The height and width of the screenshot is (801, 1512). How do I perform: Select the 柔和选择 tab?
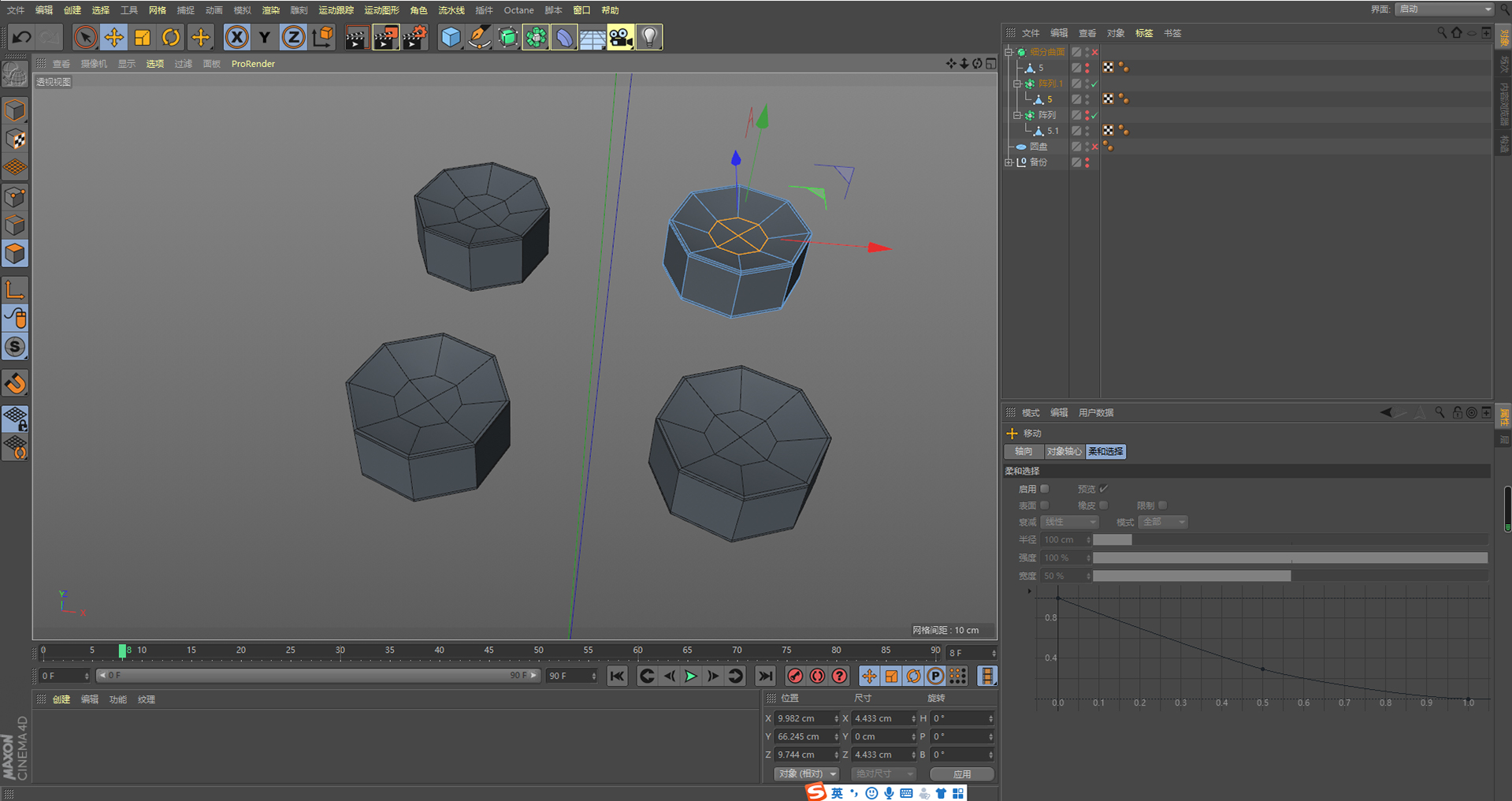[x=1105, y=452]
